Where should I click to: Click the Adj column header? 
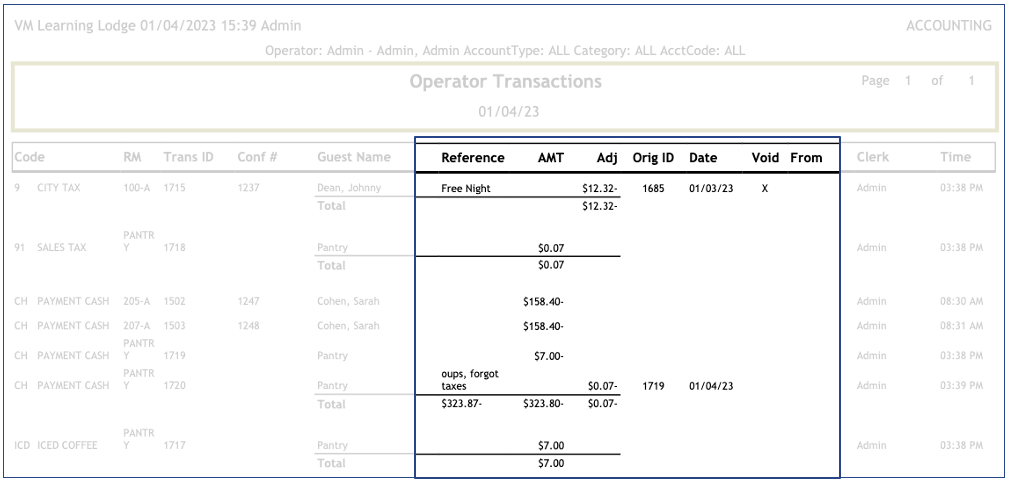pos(607,157)
